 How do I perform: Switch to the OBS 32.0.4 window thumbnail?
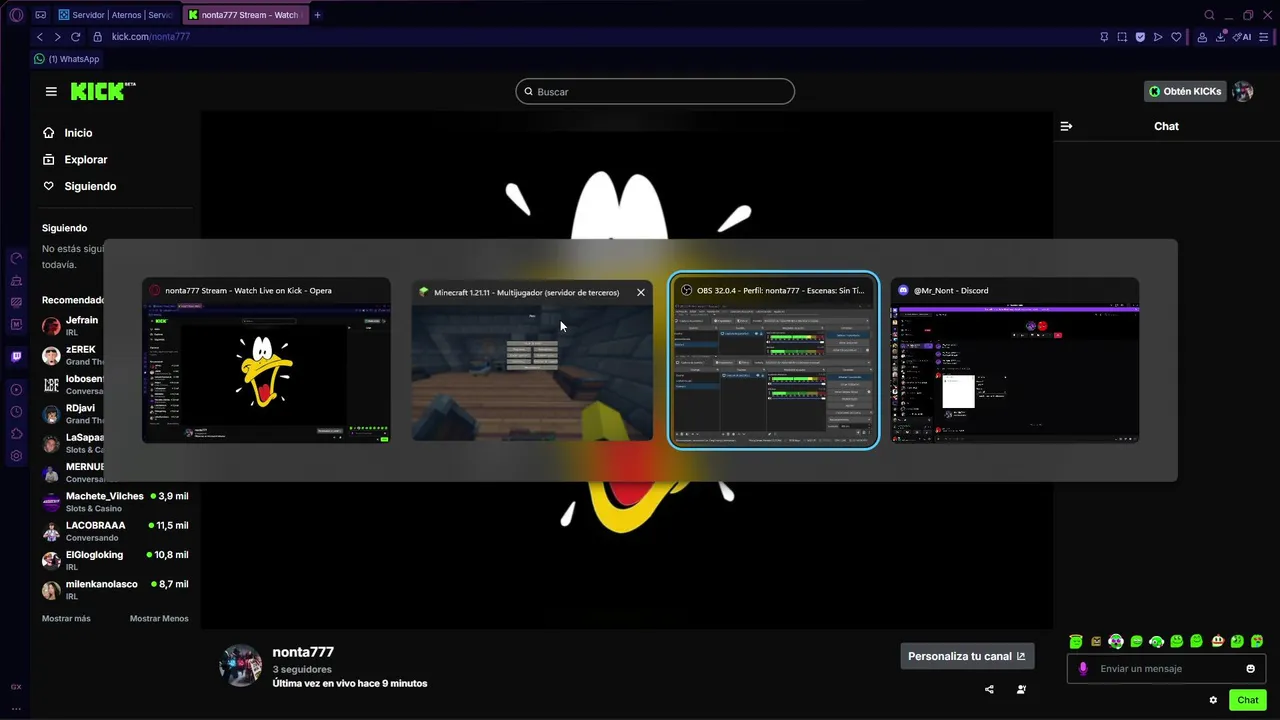(x=773, y=361)
